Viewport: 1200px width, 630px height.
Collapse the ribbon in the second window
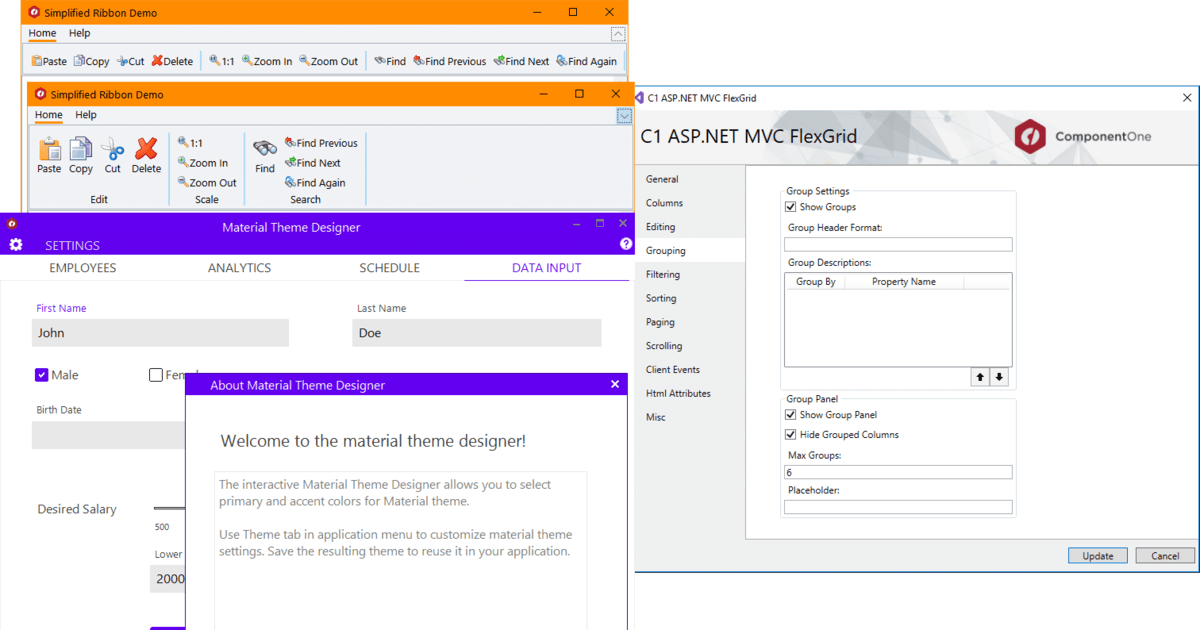pos(624,116)
